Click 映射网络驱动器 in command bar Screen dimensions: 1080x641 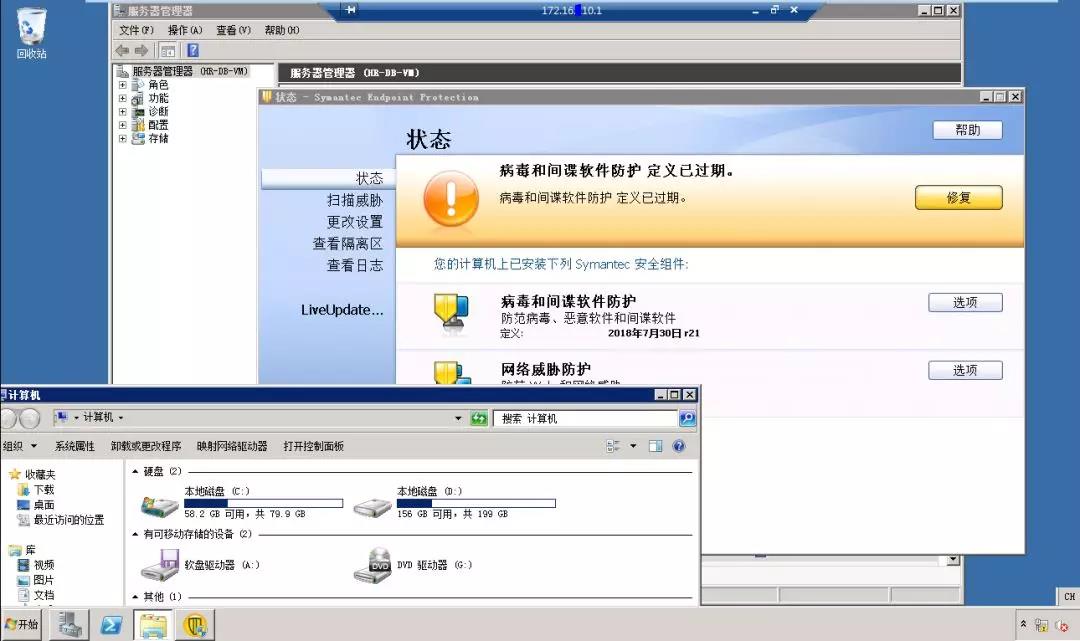(x=232, y=446)
